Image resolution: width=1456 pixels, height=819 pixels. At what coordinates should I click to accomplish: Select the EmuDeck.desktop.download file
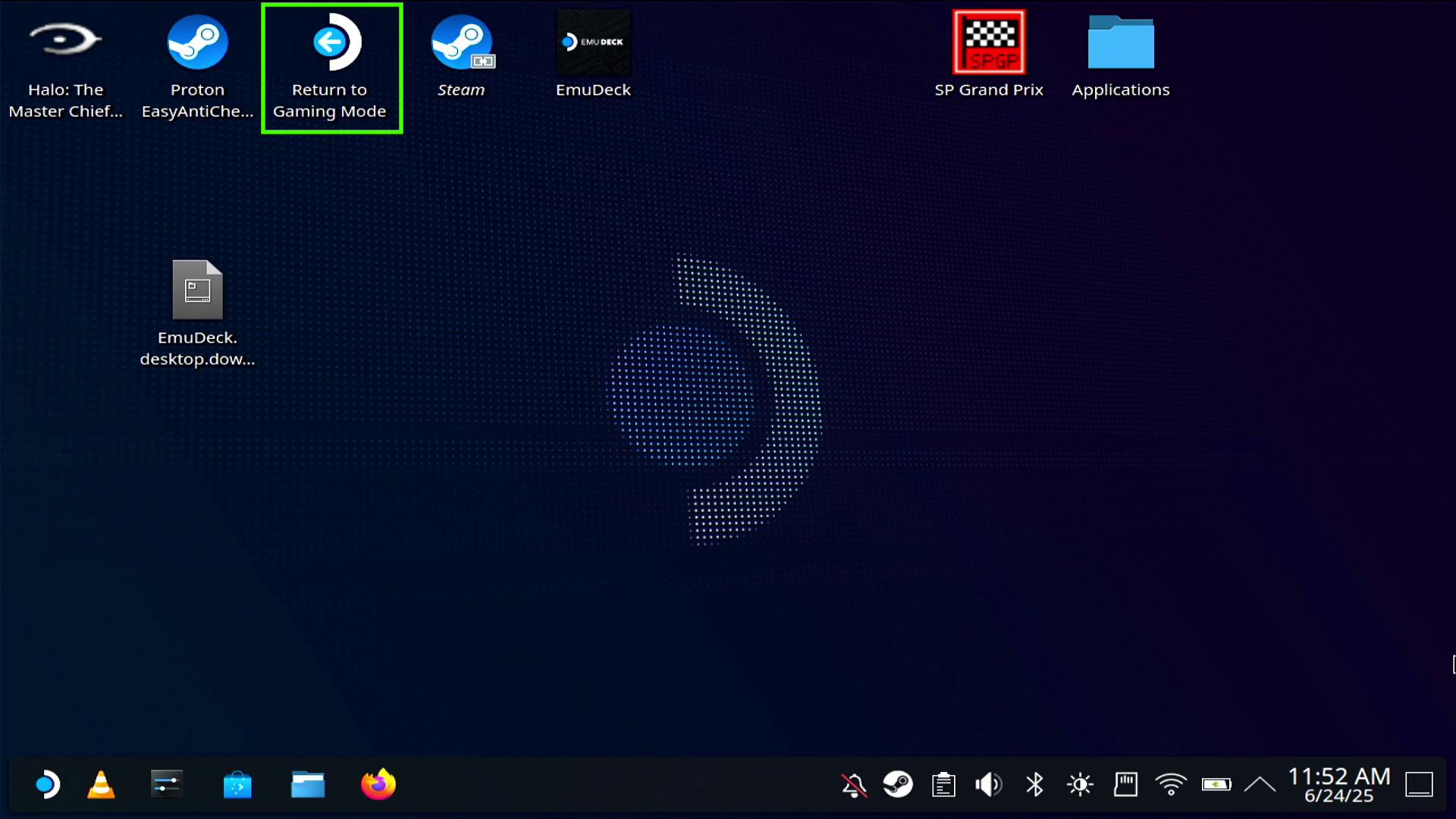[197, 314]
